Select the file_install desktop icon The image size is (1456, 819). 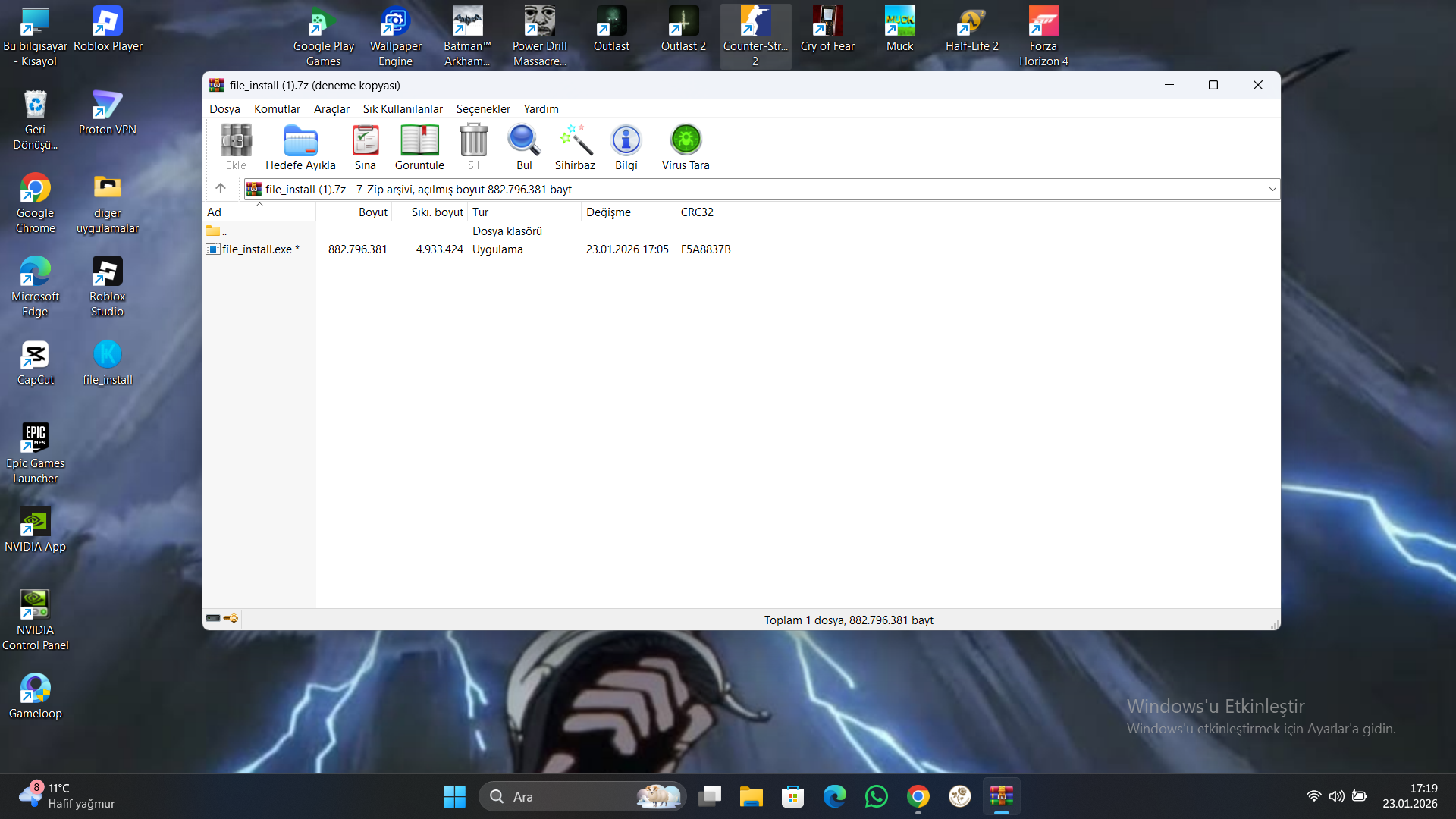(x=108, y=363)
